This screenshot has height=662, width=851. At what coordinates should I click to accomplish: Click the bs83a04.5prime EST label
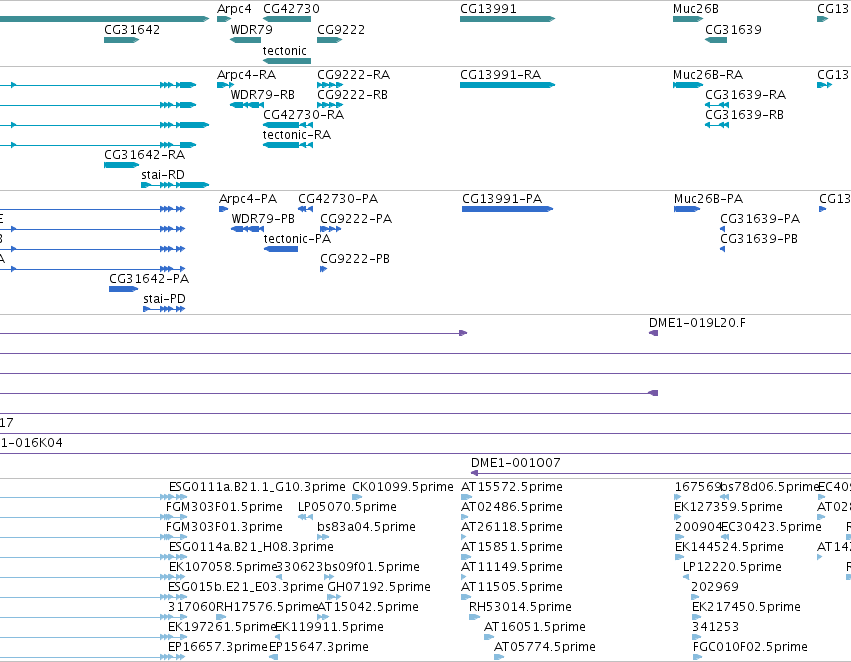pos(366,527)
